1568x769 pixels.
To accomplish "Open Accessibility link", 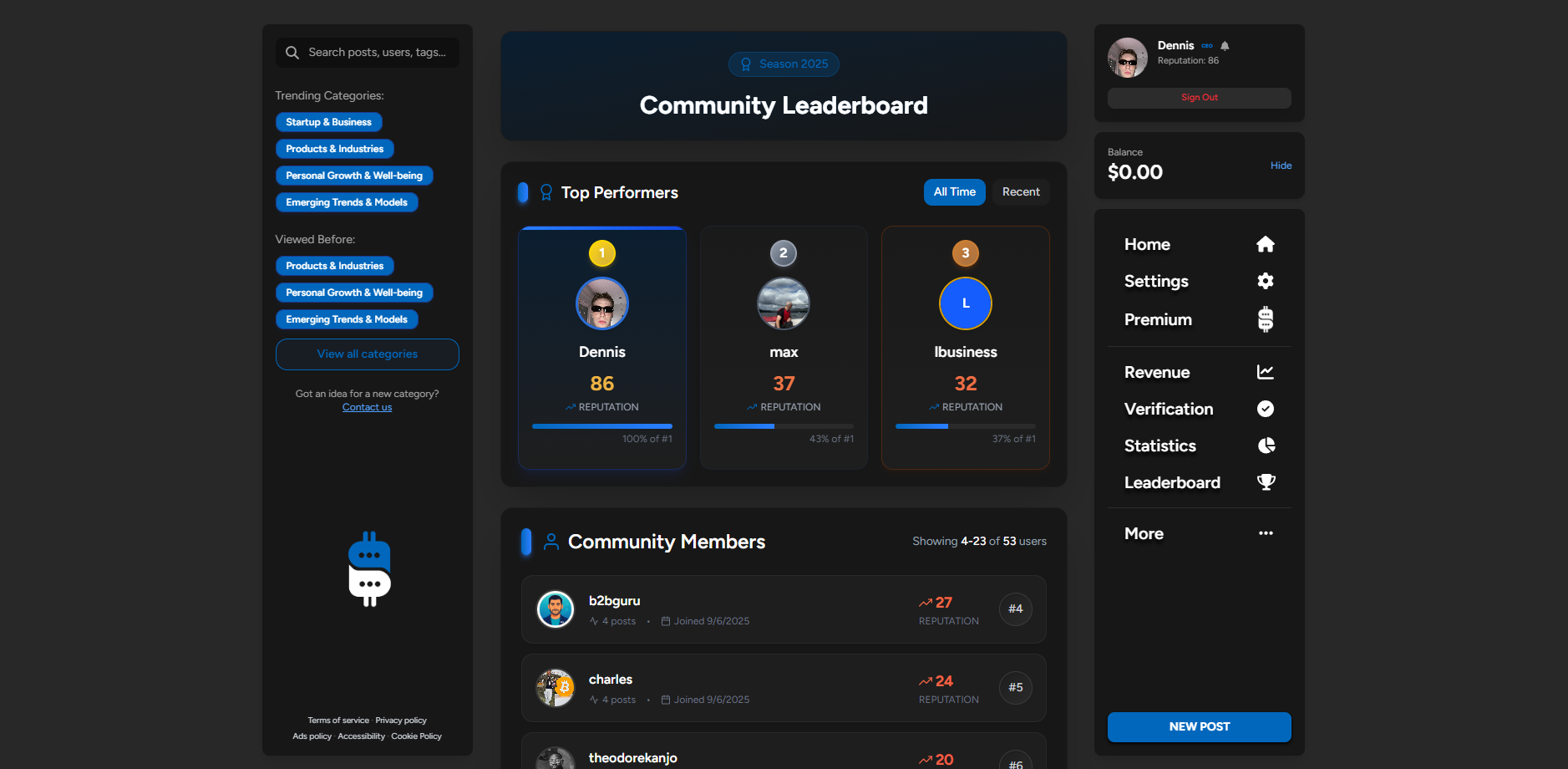I will point(362,736).
